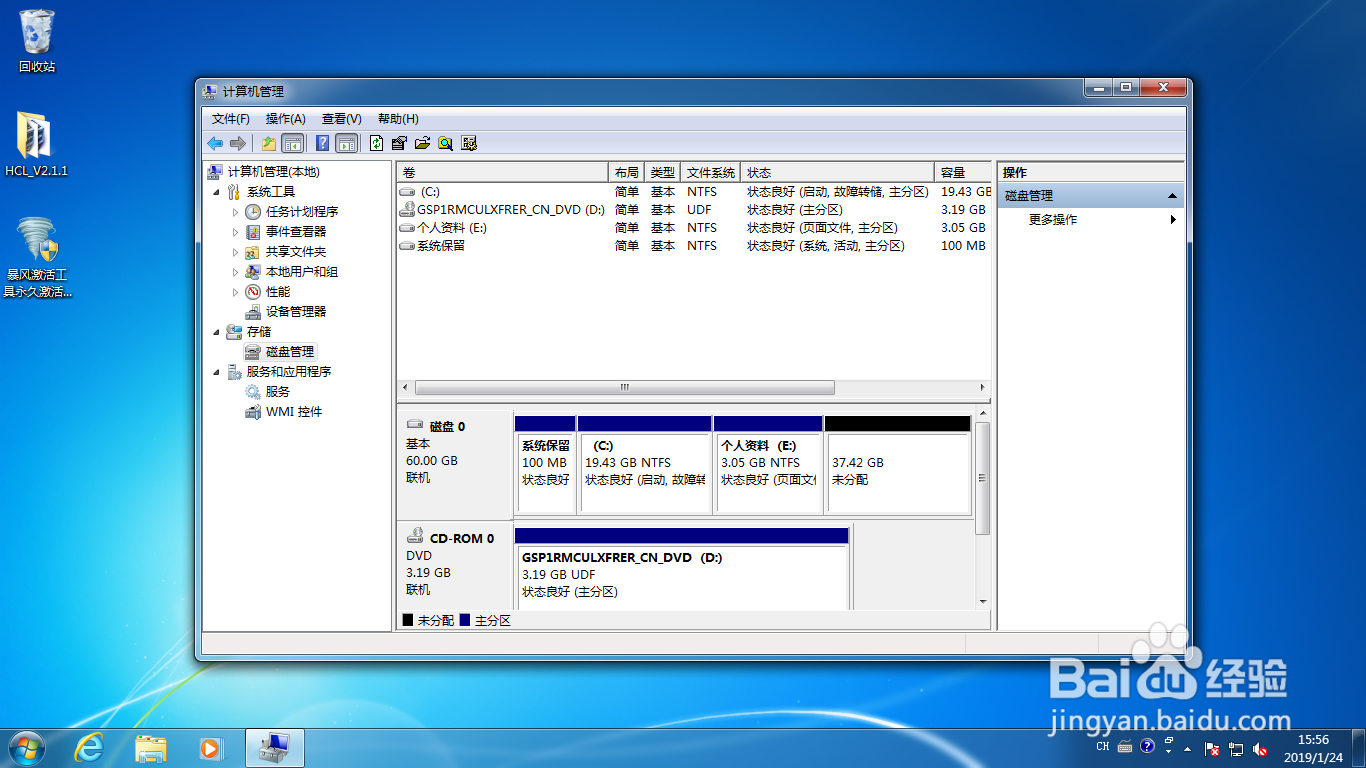Screen dimensions: 1366x768
Task: Click horizontal scrollbar thumb in volume list
Action: point(624,387)
